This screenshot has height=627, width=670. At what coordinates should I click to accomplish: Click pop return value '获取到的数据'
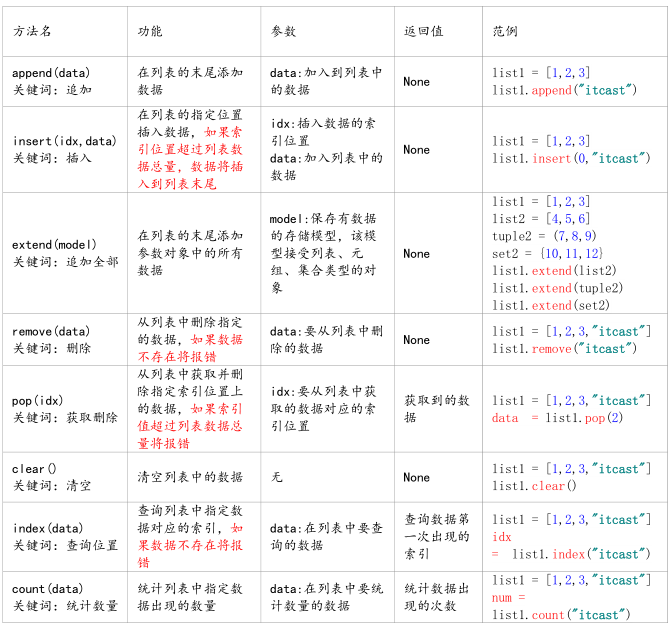pos(437,409)
